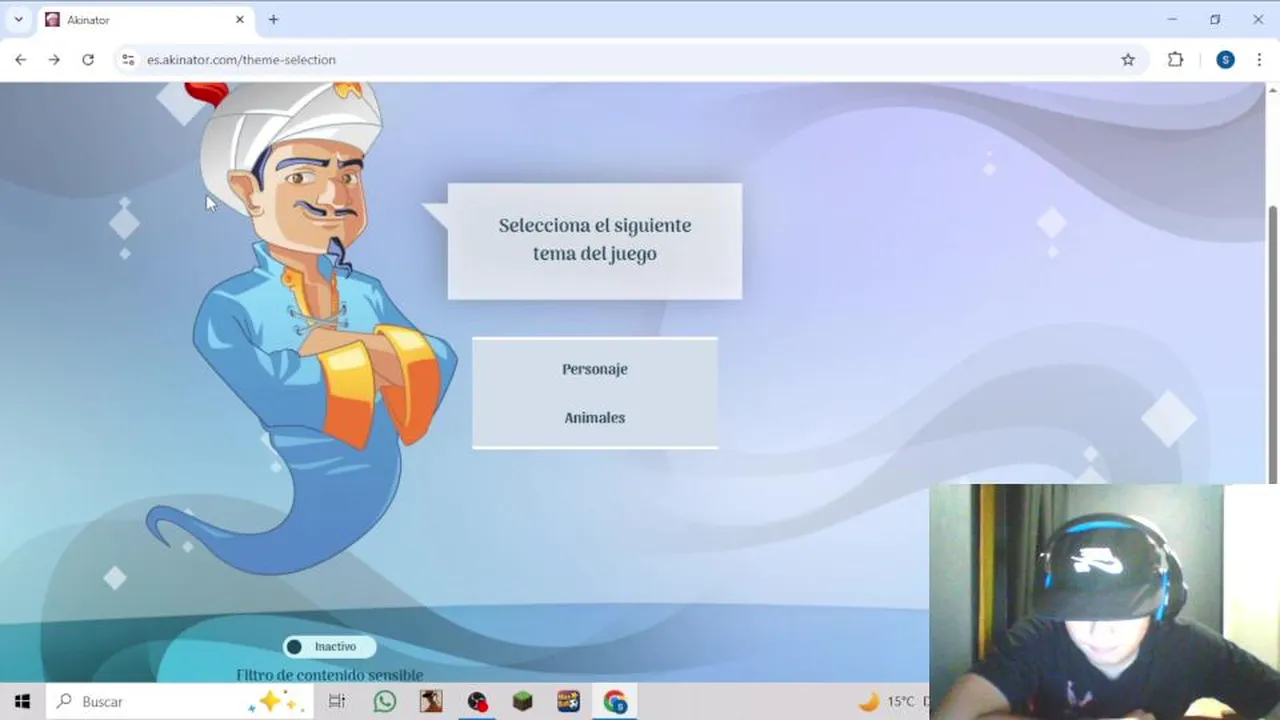Open a new browser tab

(273, 19)
